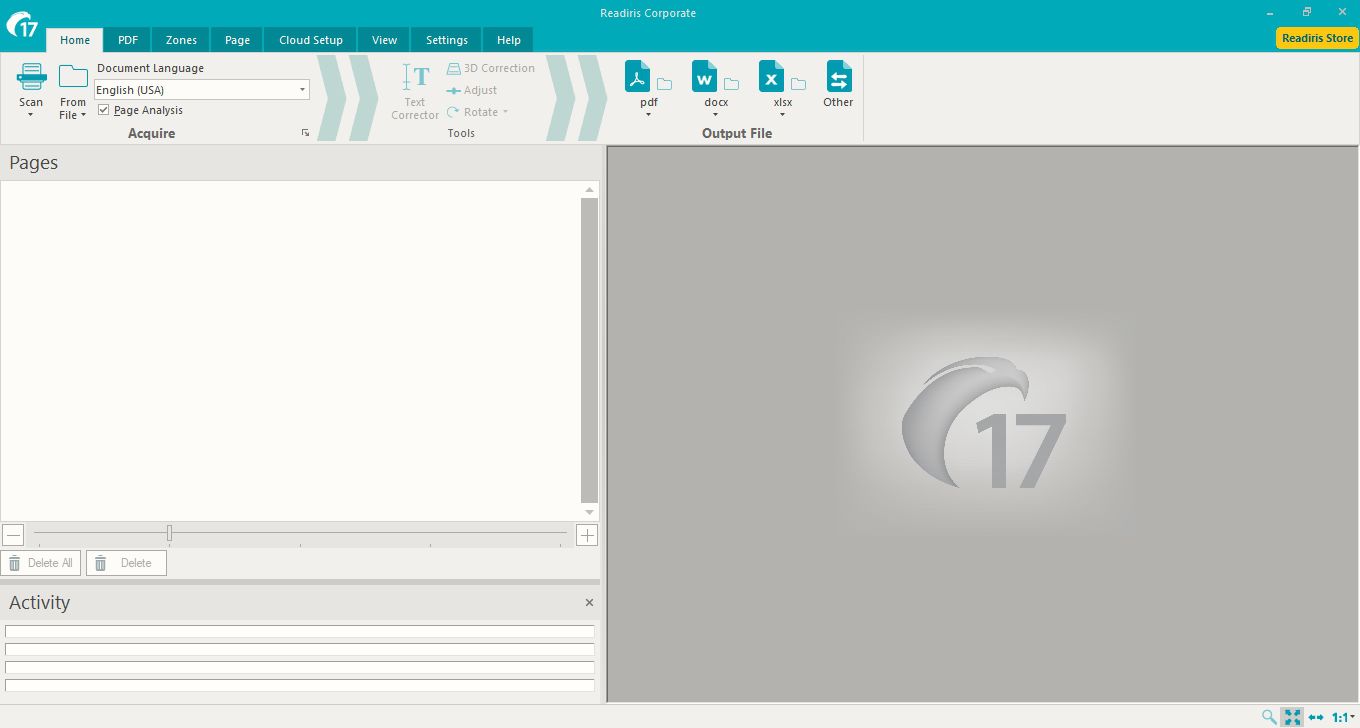1360x728 pixels.
Task: Click the first Activity progress bar
Action: (x=300, y=631)
